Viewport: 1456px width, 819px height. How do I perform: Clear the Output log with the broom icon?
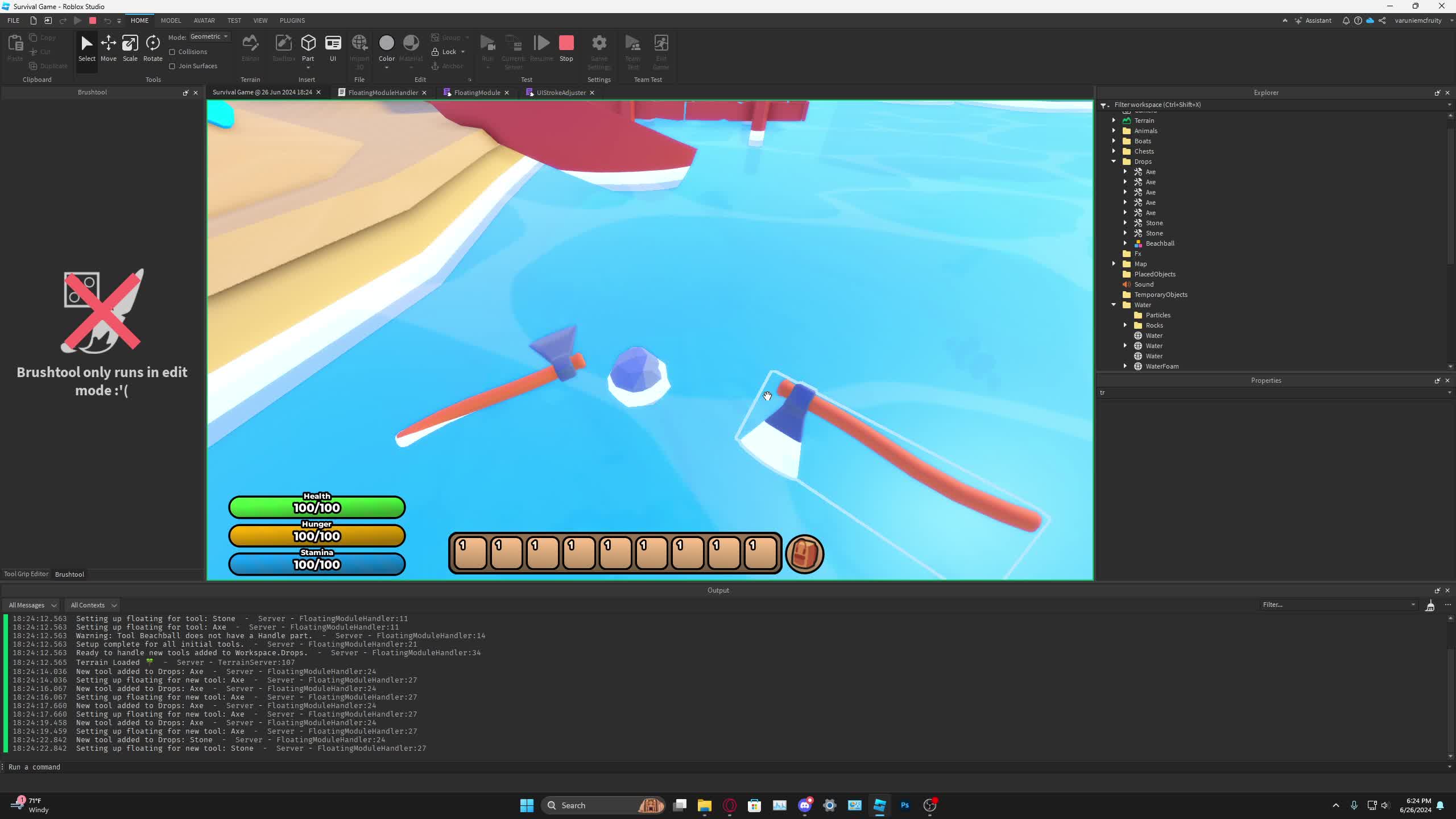coord(1430,605)
